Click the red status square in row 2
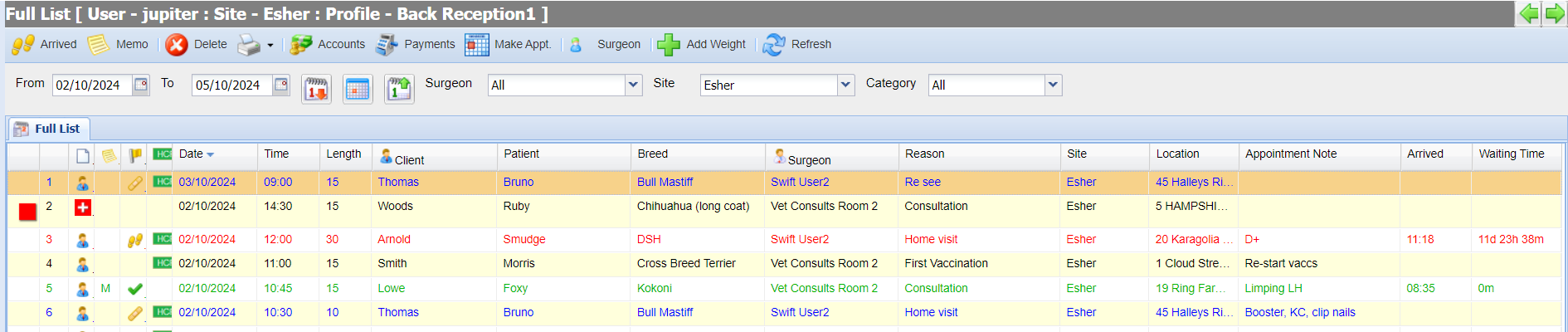The height and width of the screenshot is (332, 1568). [x=27, y=212]
